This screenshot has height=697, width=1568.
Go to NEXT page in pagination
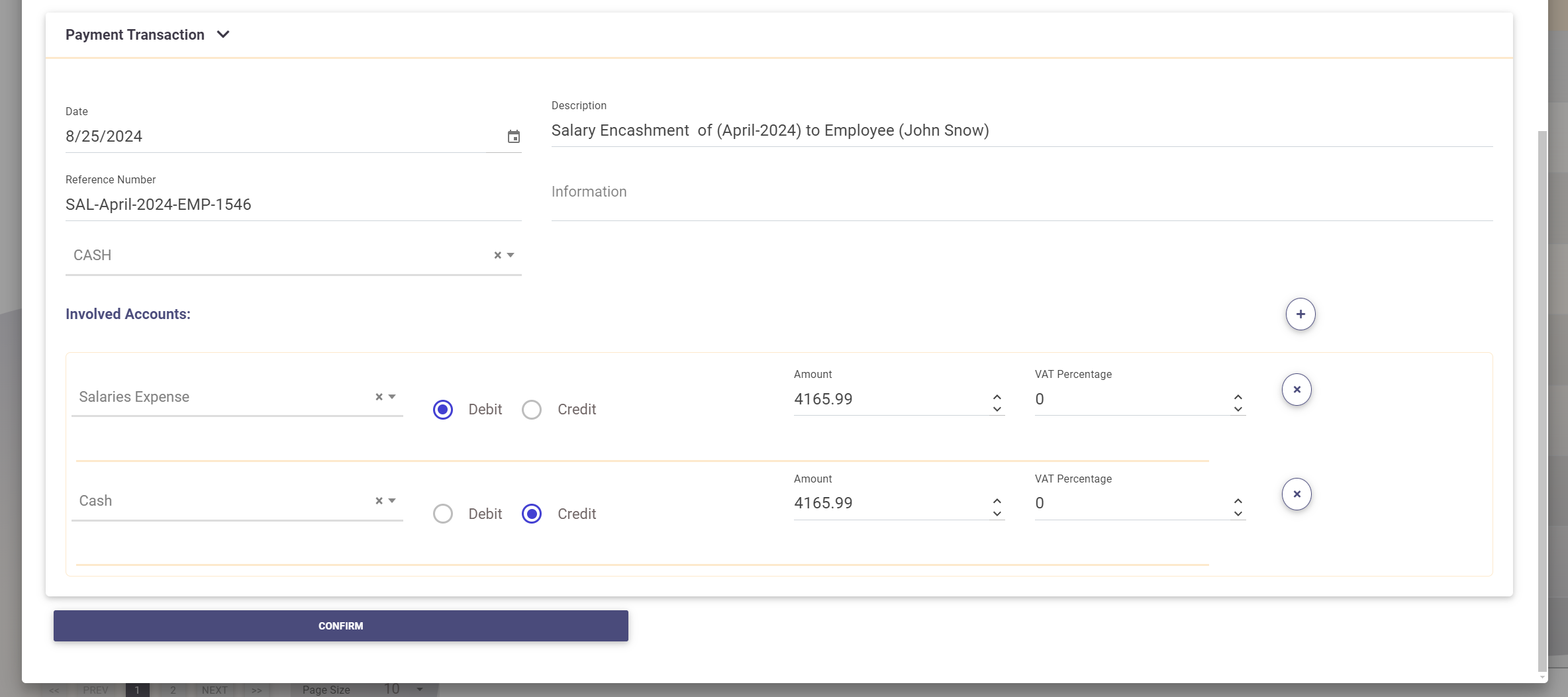pos(215,690)
